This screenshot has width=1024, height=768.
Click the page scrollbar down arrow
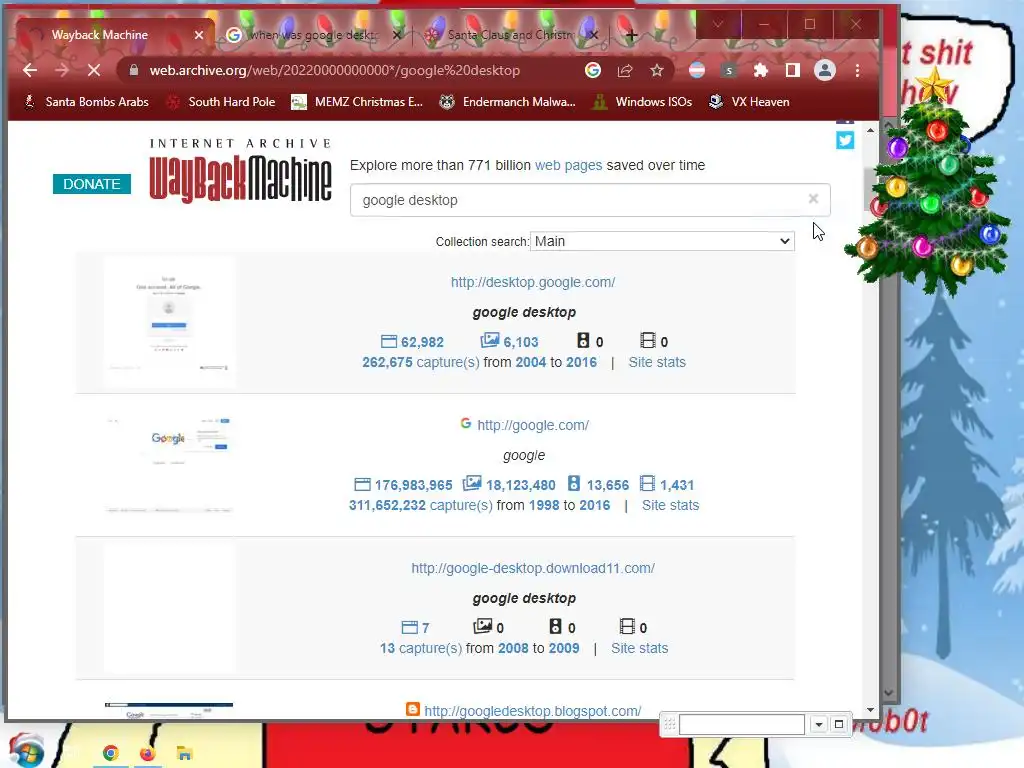870,710
